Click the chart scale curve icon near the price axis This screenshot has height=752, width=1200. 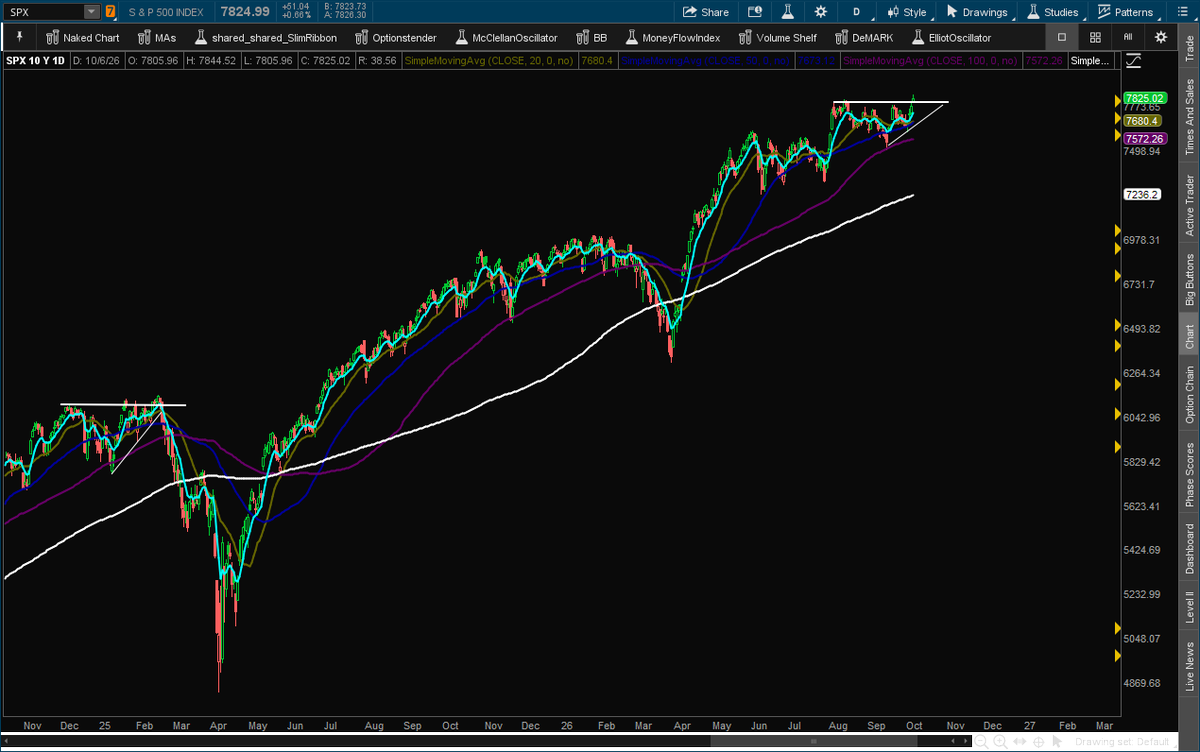point(1132,60)
